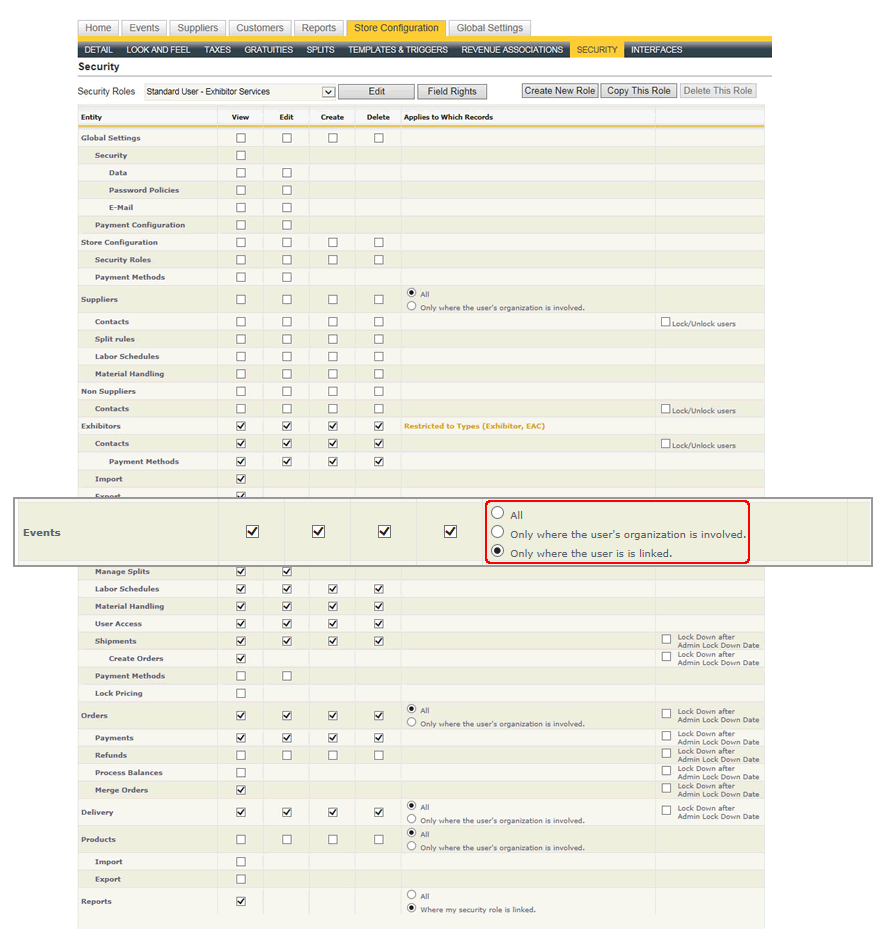This screenshot has height=936, width=881.
Task: Select Events 'user's organization is involved' radio
Action: pos(497,533)
